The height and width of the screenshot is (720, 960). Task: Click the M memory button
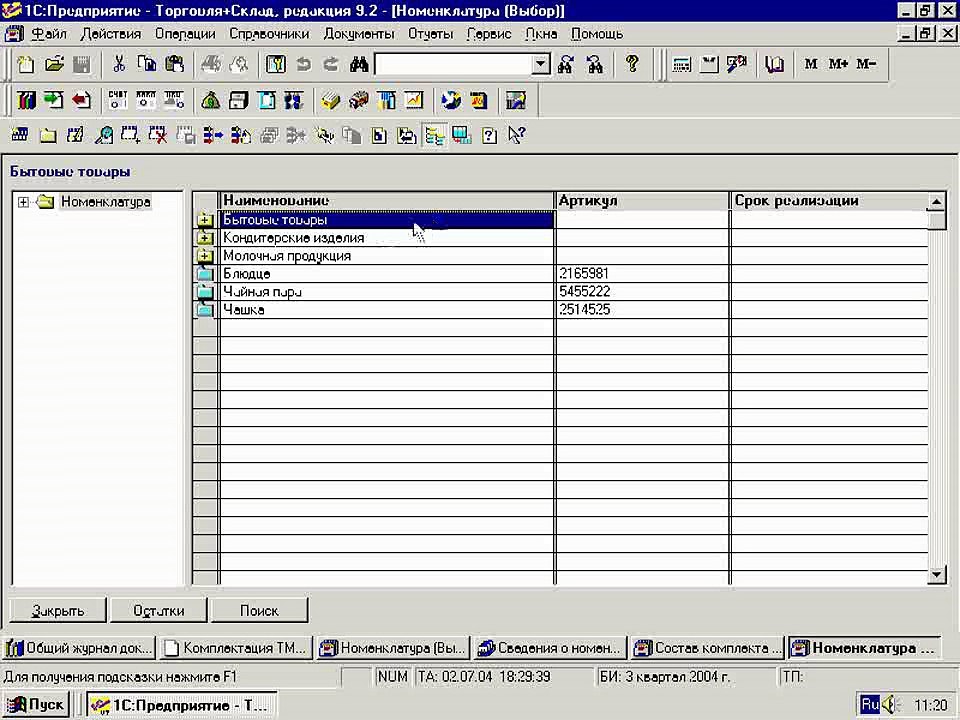point(811,64)
